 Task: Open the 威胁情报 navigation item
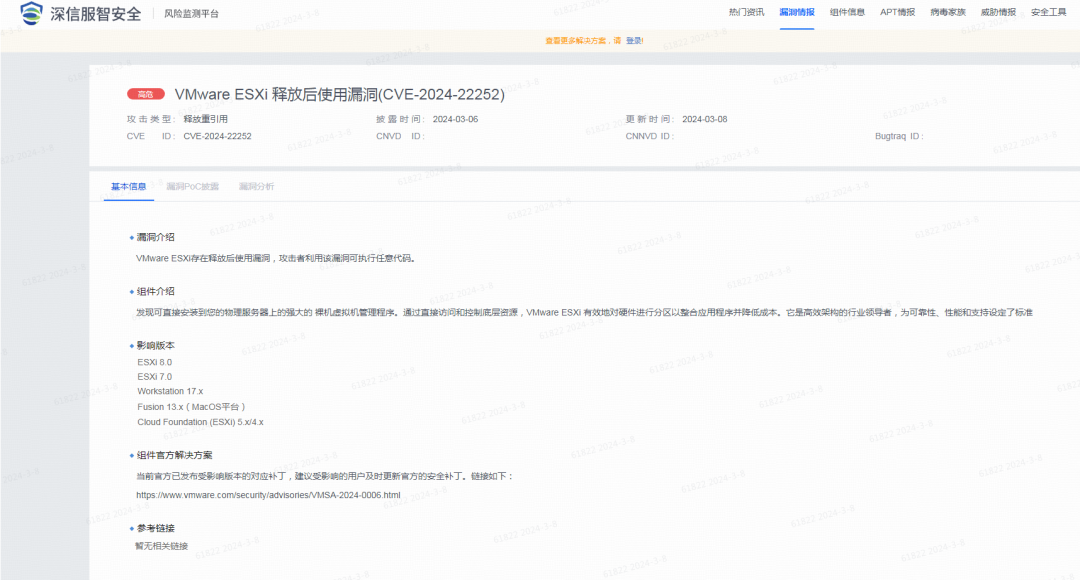pos(998,12)
